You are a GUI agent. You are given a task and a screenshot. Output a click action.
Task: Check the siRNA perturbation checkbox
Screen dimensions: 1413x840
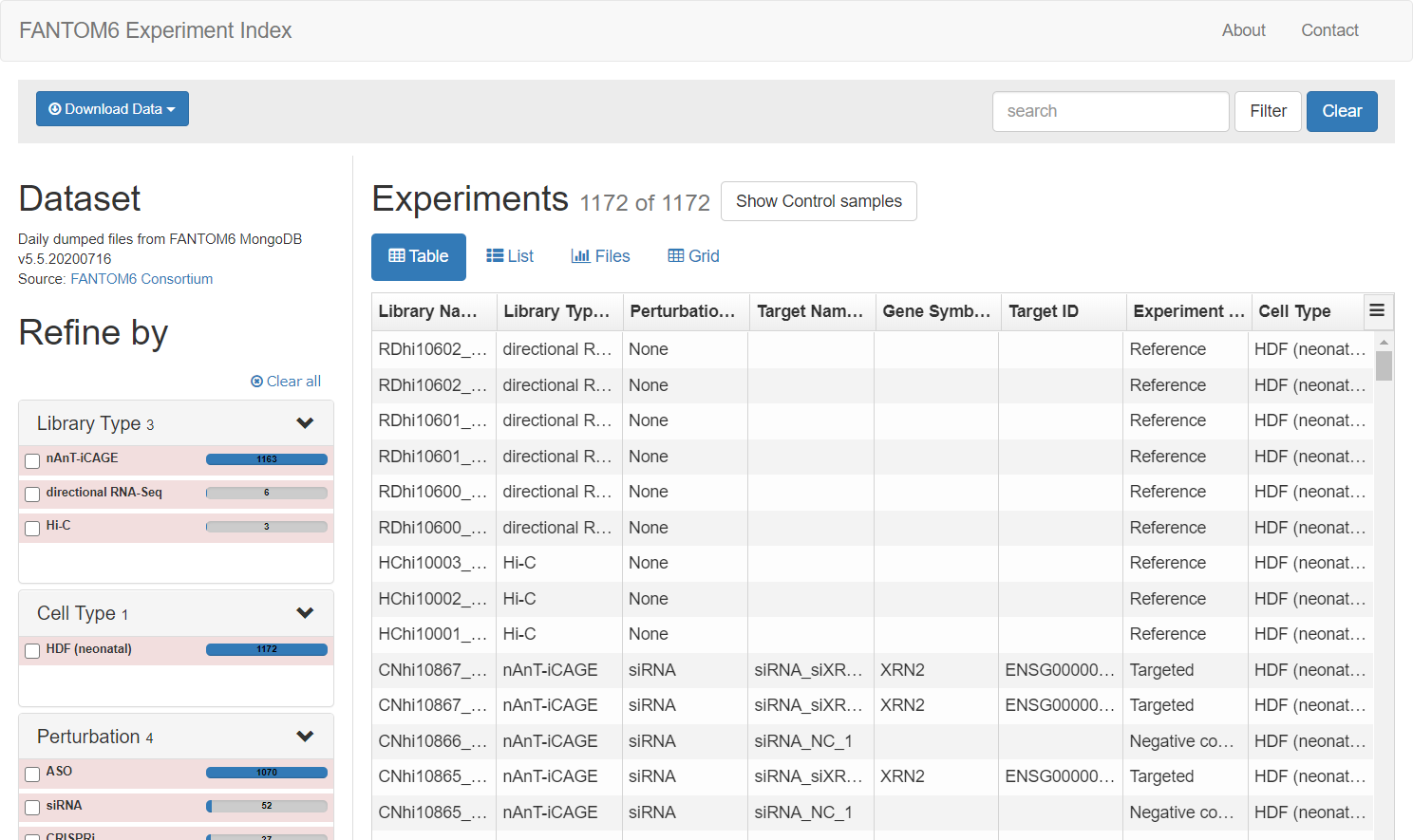(x=32, y=808)
